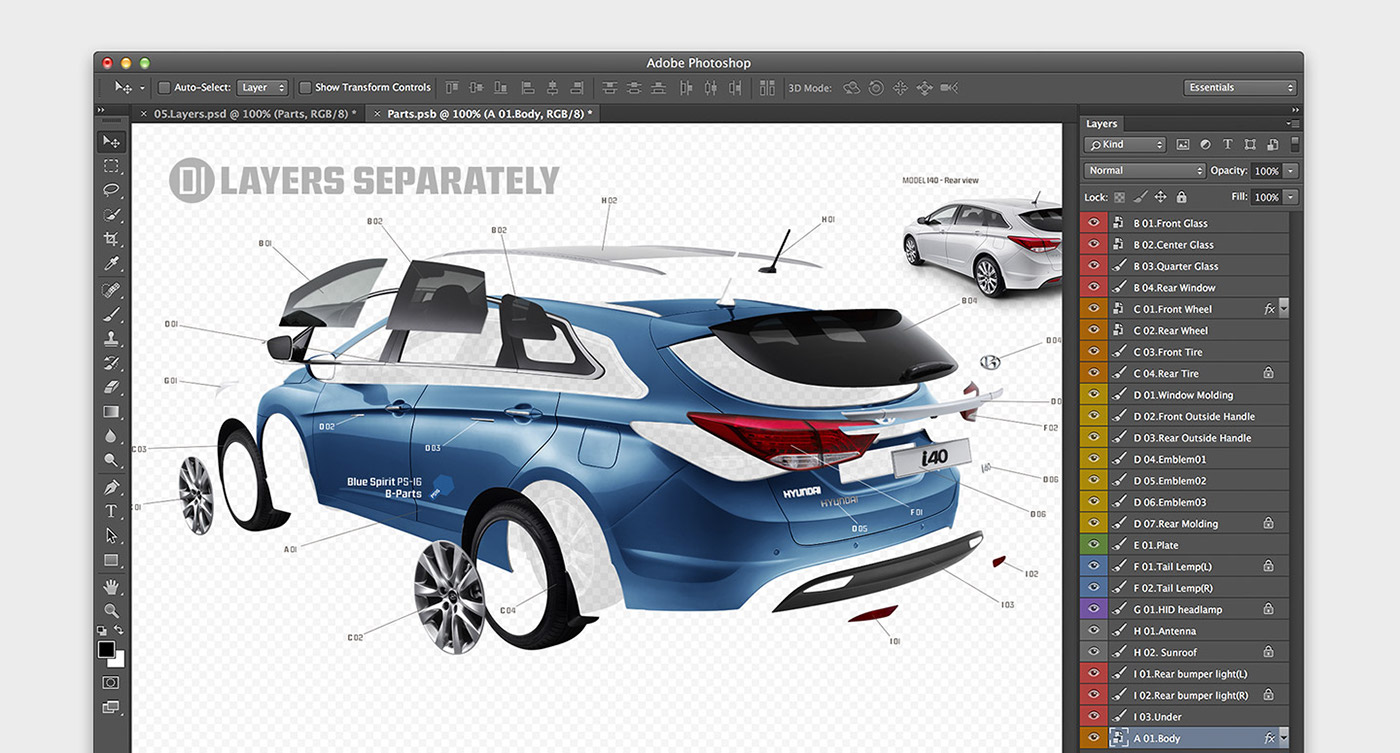This screenshot has width=1400, height=753.
Task: Select the Gradient tool
Action: 111,411
